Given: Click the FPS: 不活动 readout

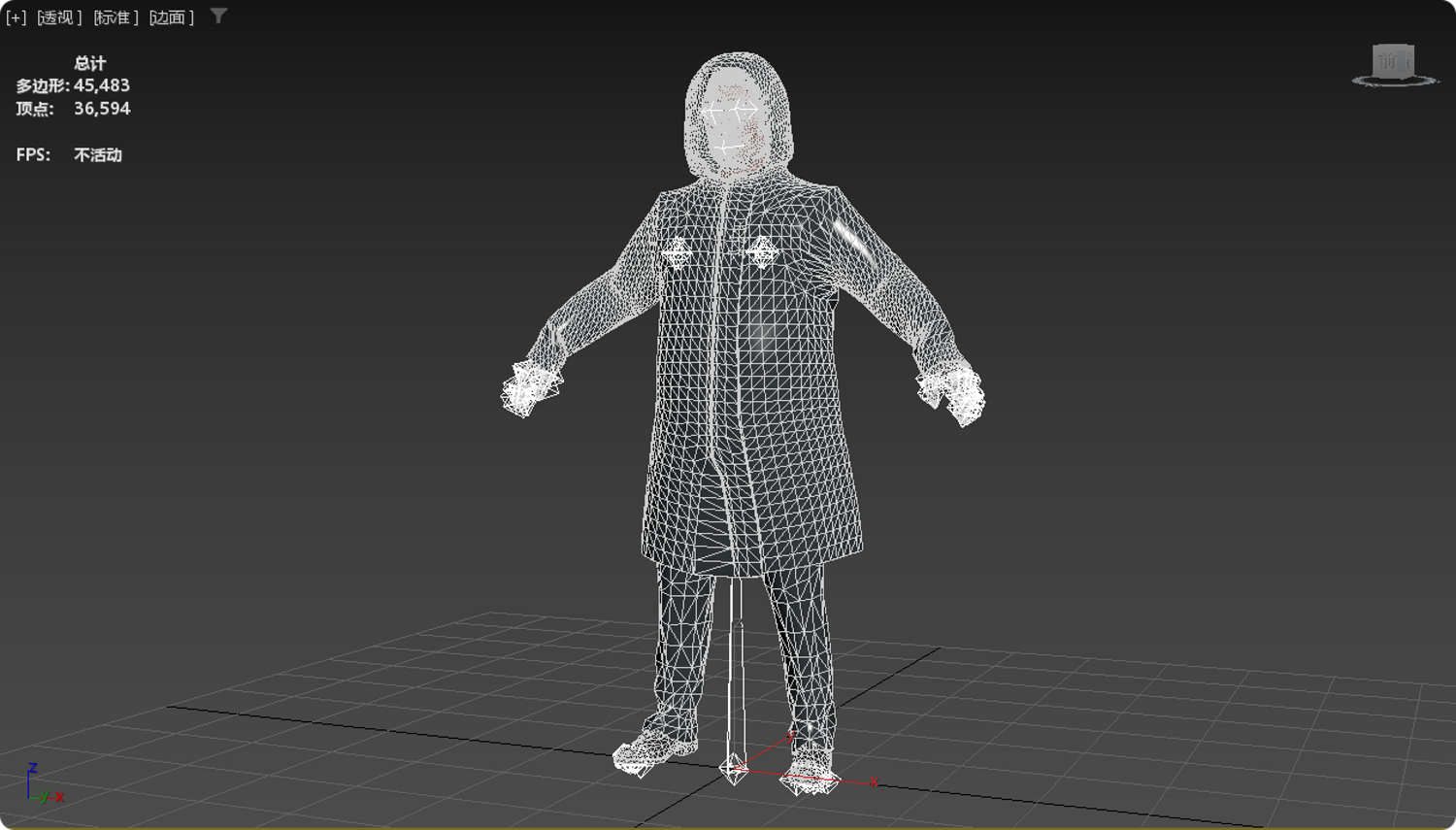Looking at the screenshot, I should click(x=69, y=154).
